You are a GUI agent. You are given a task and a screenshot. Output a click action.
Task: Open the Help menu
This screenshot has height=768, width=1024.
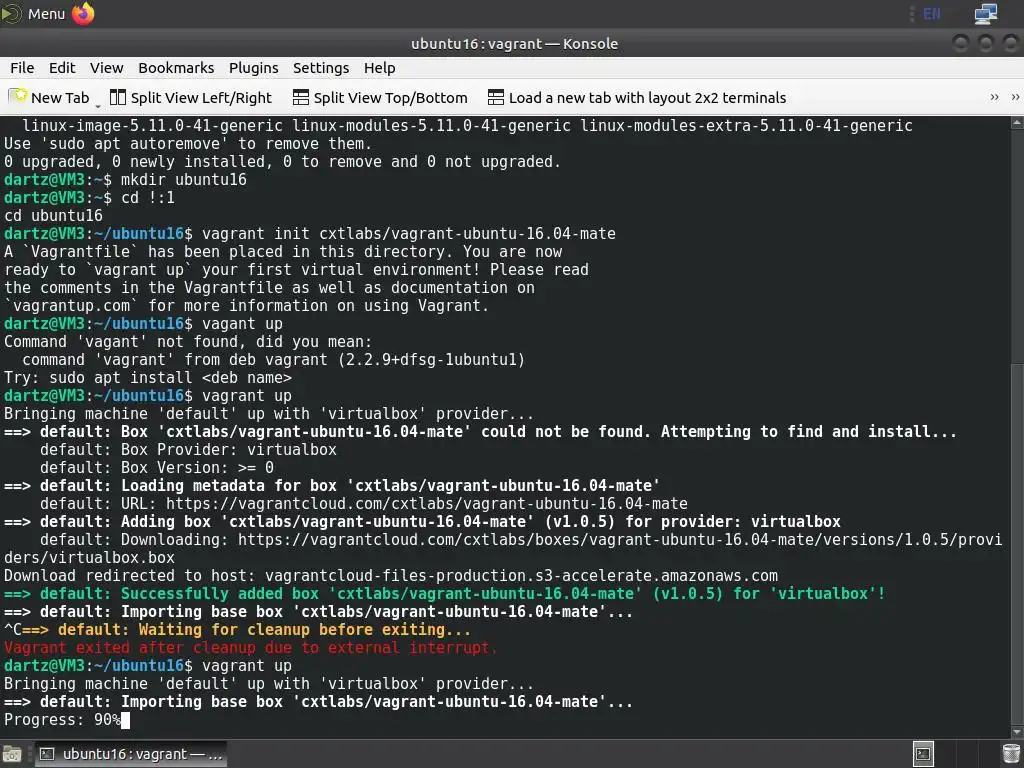pos(379,68)
